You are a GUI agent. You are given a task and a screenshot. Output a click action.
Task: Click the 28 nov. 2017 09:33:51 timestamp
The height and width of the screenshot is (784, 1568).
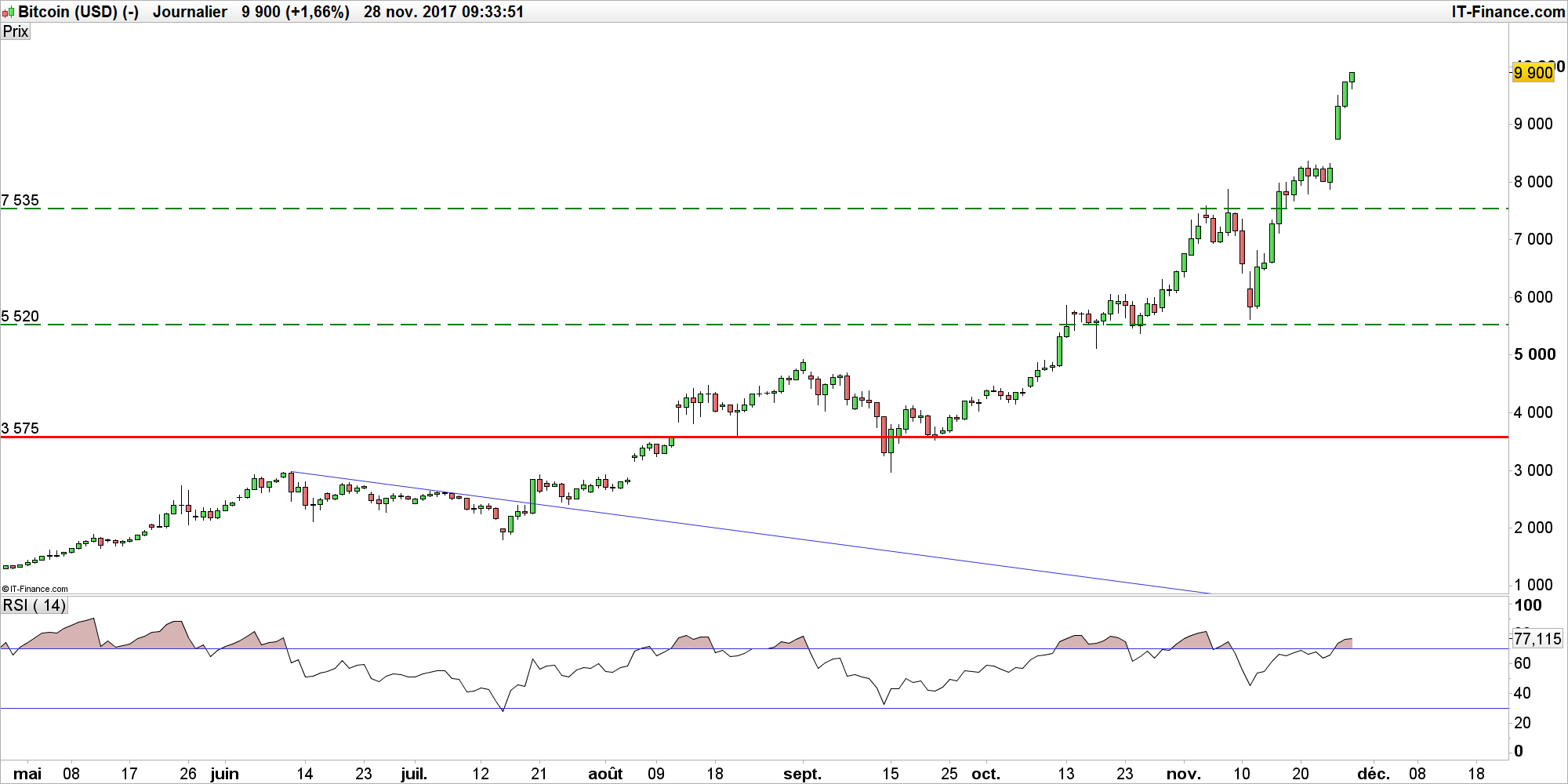pos(444,12)
